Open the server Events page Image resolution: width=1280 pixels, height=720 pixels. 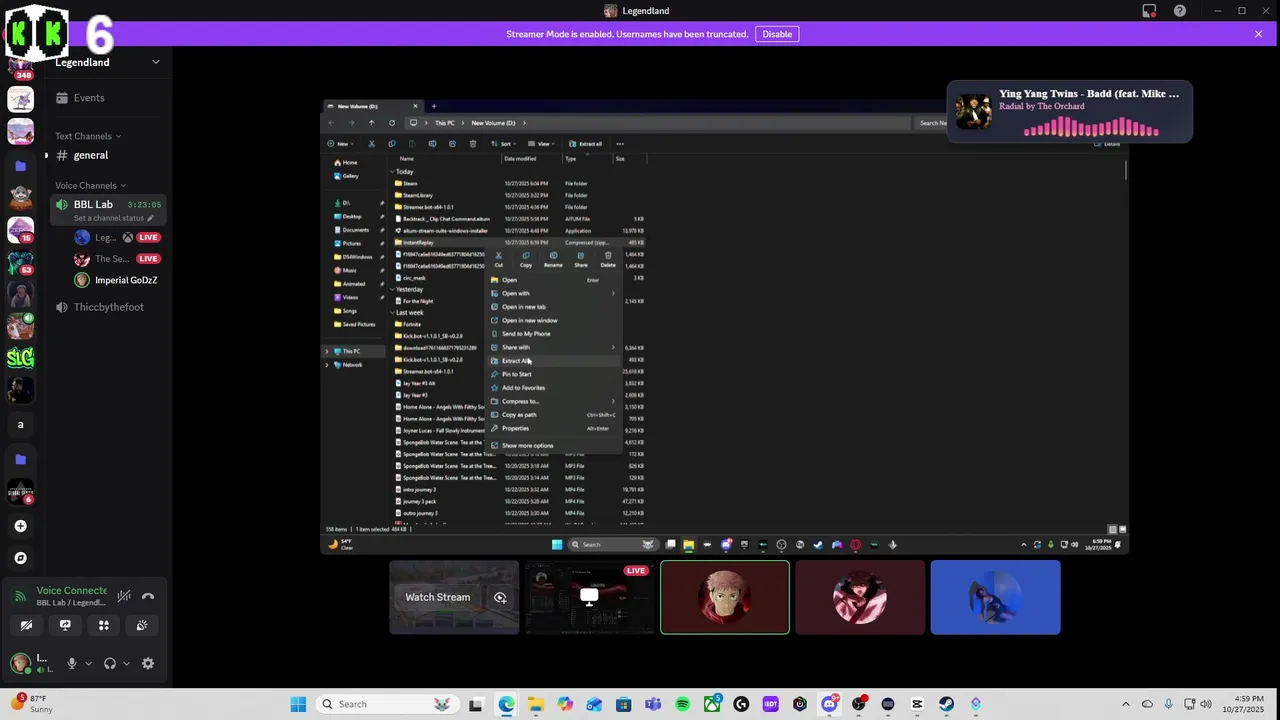pyautogui.click(x=108, y=98)
